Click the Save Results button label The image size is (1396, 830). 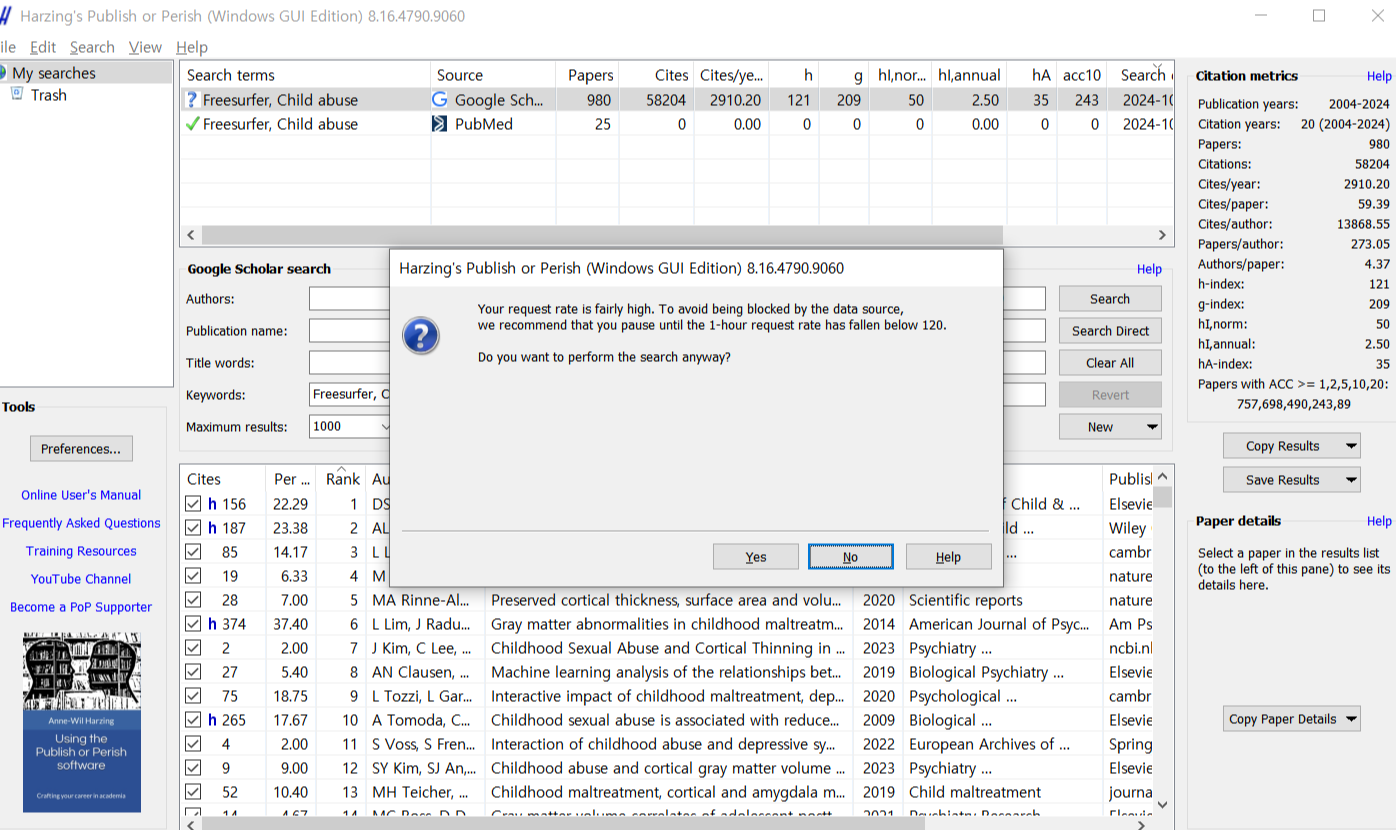1283,480
